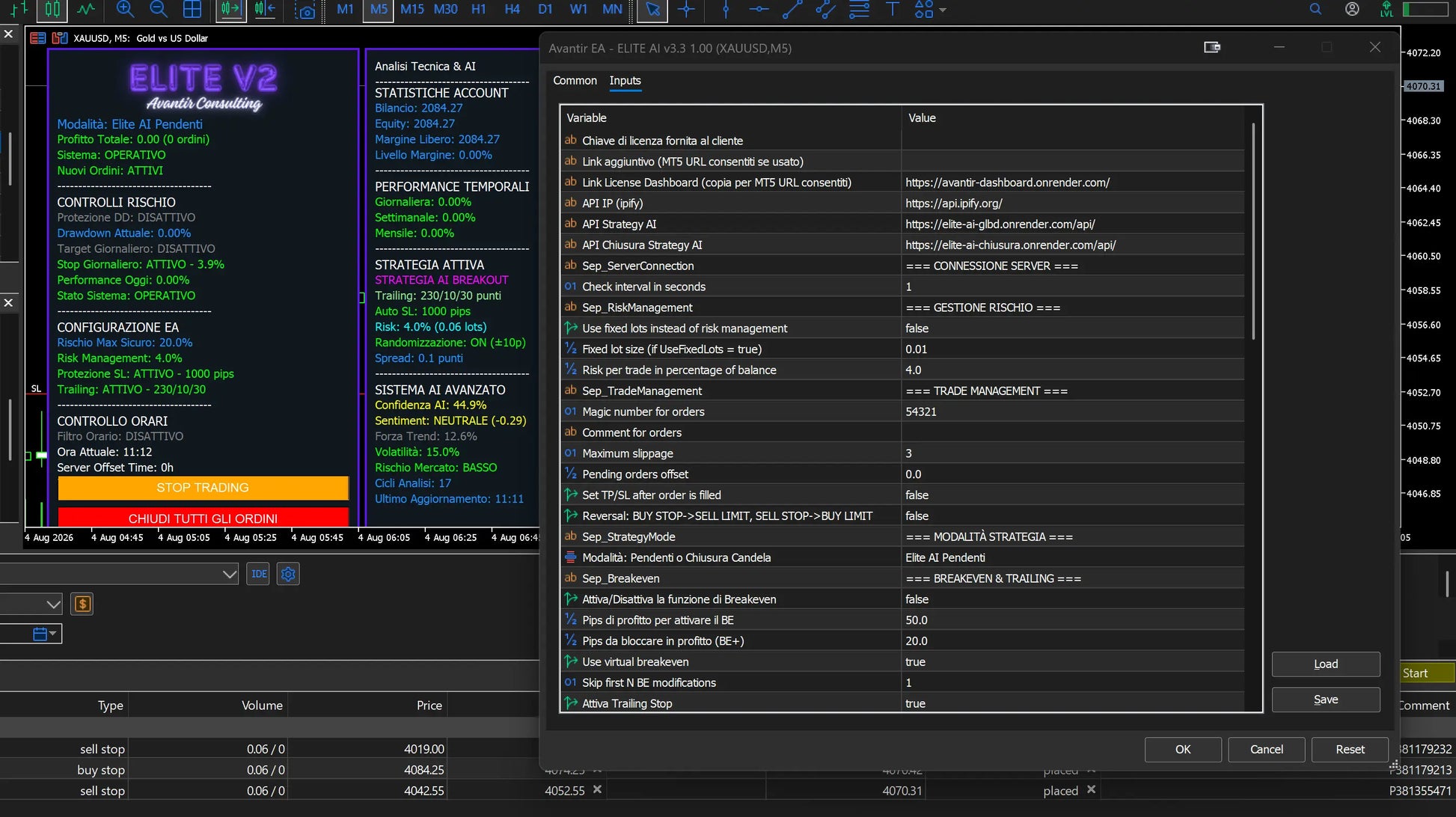Switch to the Common tab

[x=575, y=80]
